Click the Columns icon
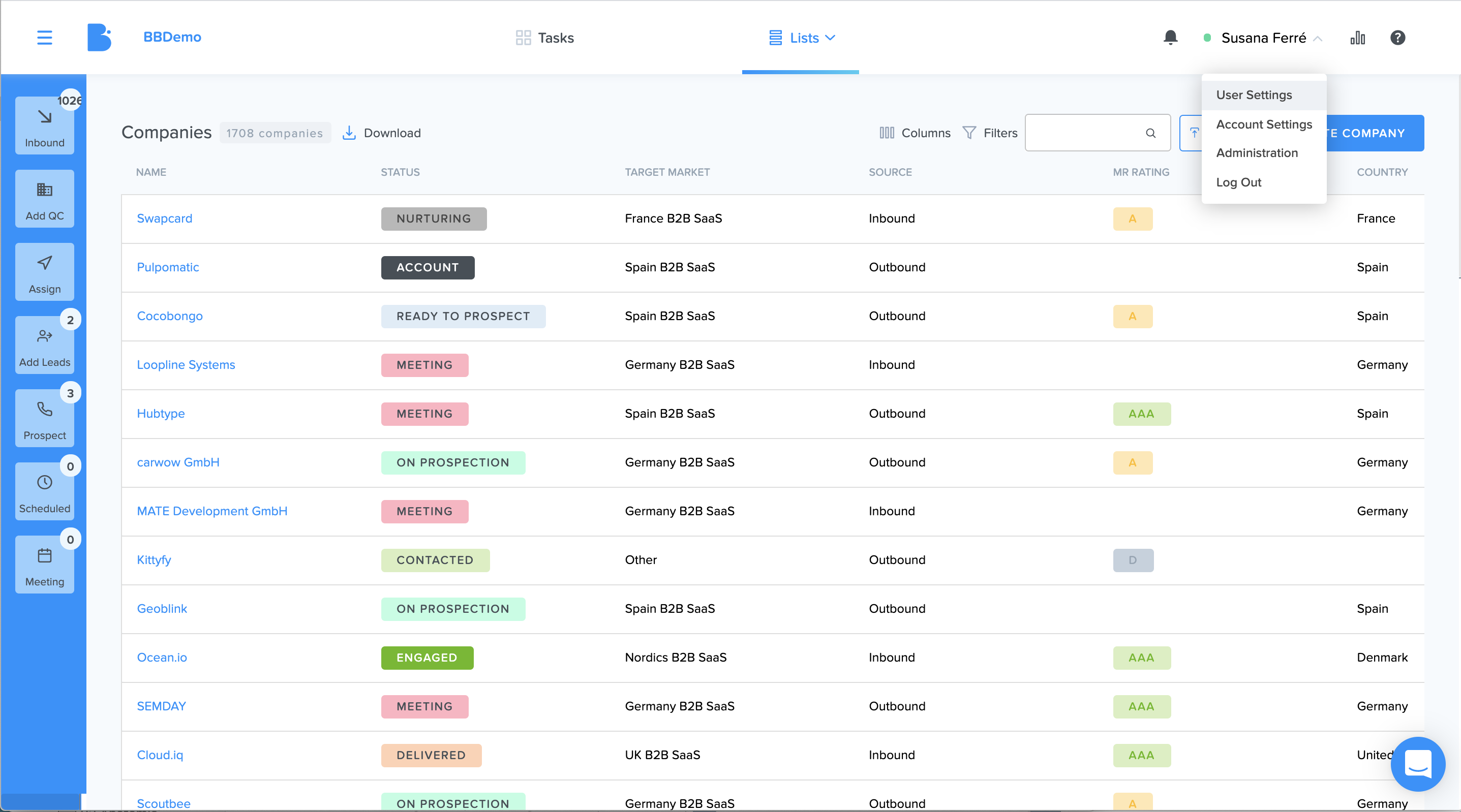The height and width of the screenshot is (812, 1461). click(887, 133)
